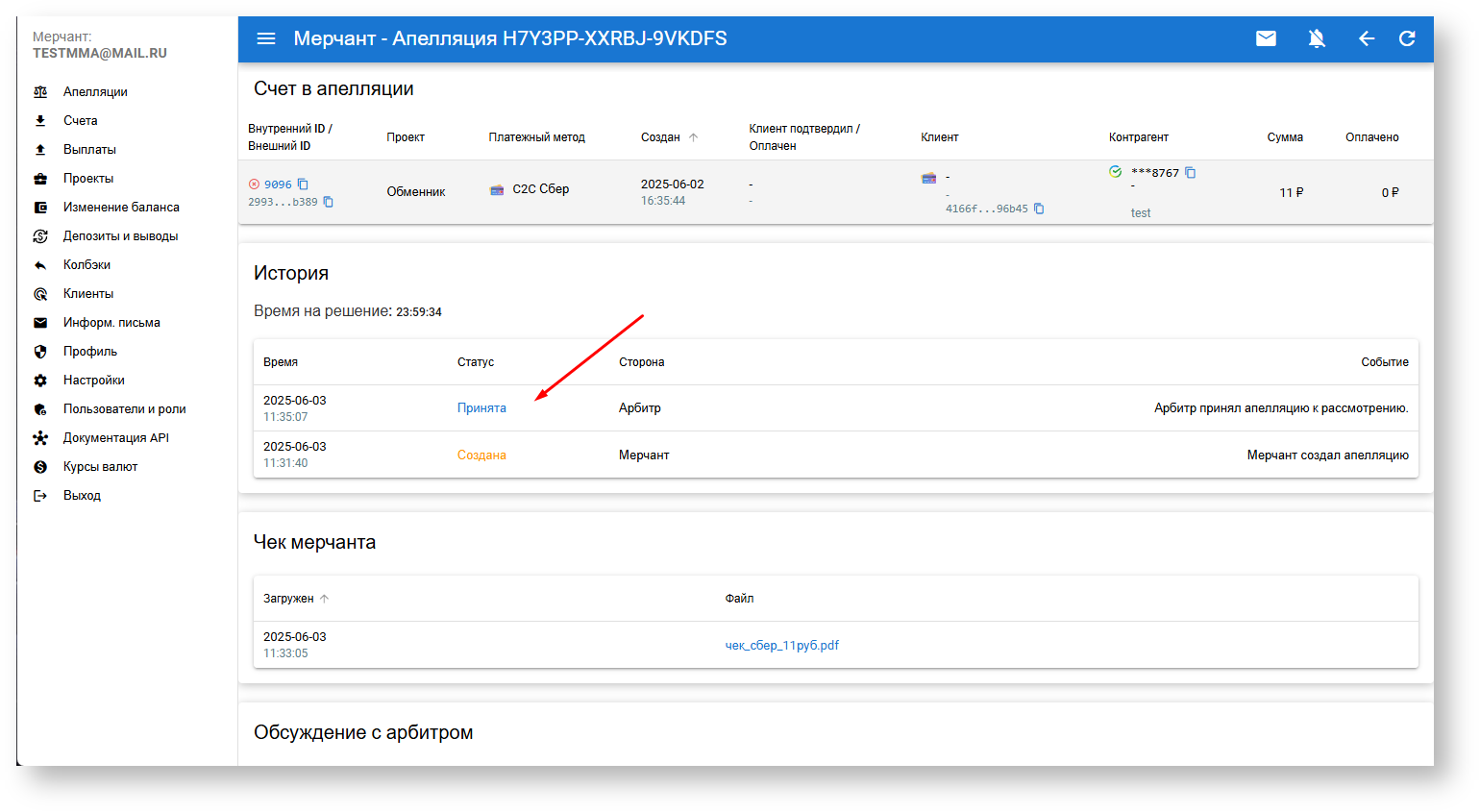Sort by the Создан column arrow

(x=693, y=137)
